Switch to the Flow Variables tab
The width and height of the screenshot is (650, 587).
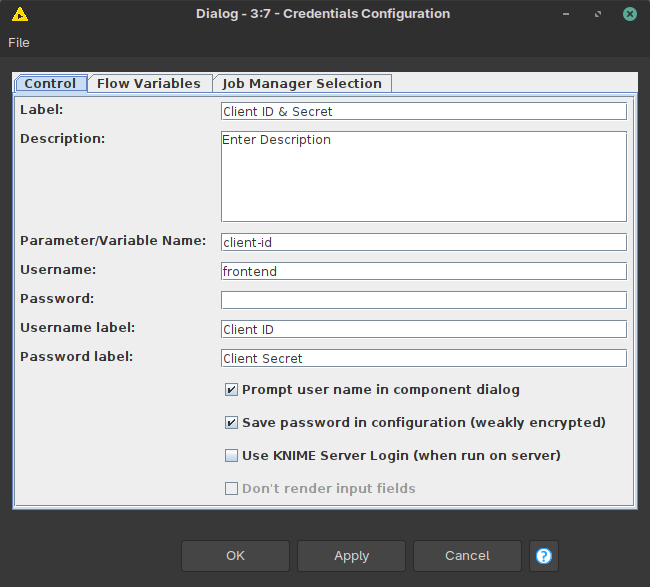pos(149,84)
